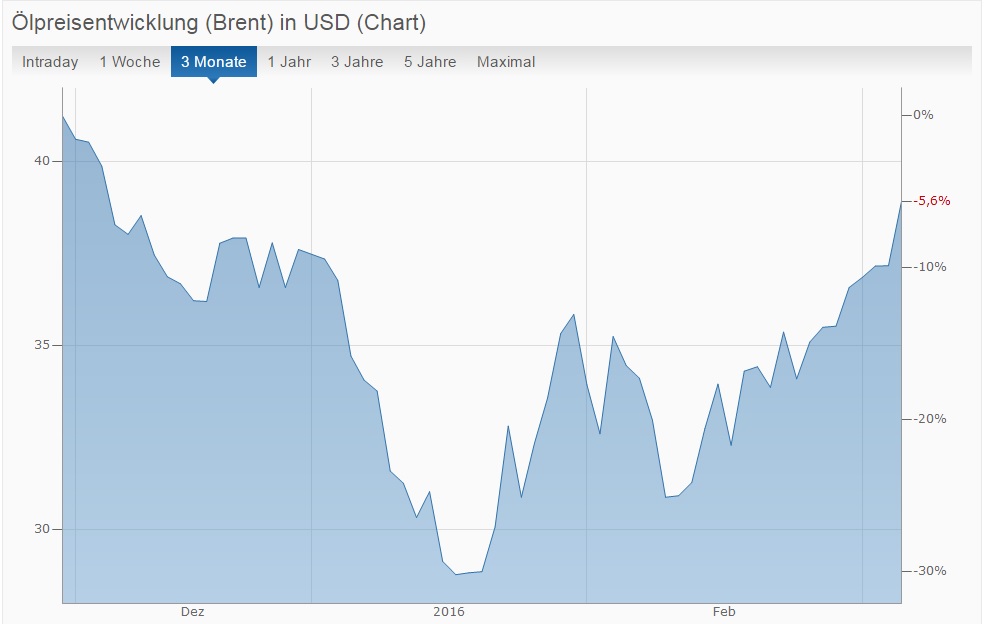Click the -10% percentage axis label
This screenshot has width=987, height=624.
point(930,267)
